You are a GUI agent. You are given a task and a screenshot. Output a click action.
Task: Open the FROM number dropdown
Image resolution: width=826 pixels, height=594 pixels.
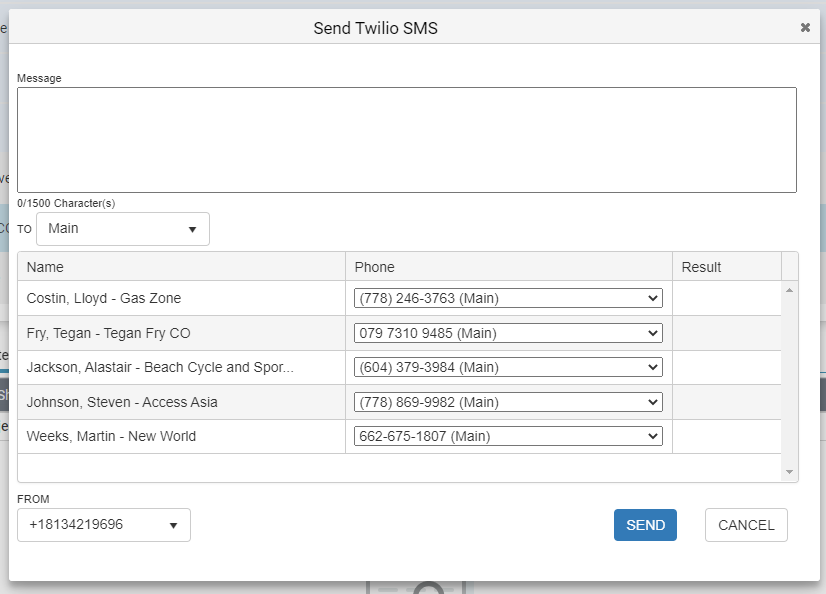click(104, 525)
